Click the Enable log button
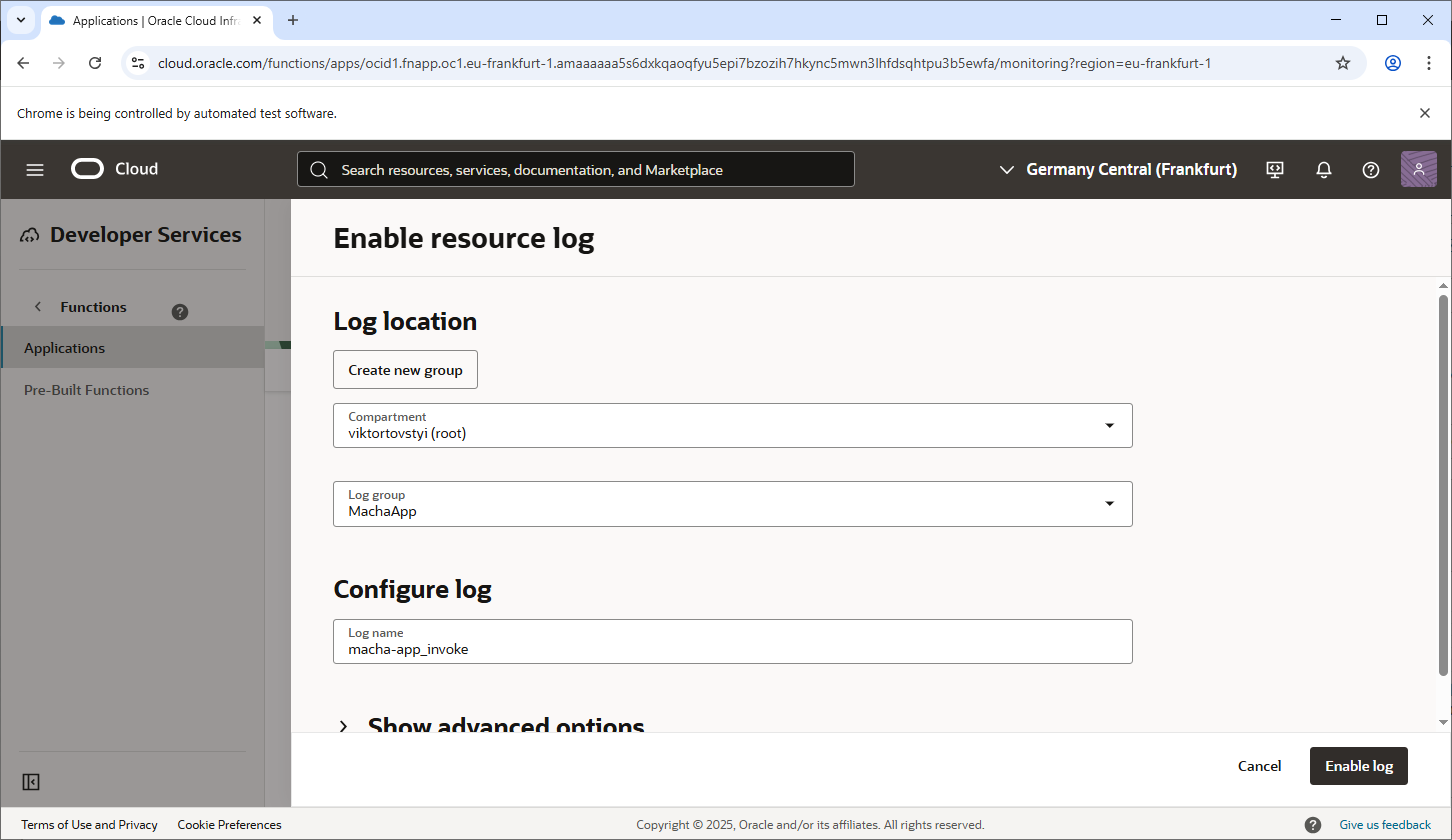This screenshot has height=840, width=1452. [x=1358, y=766]
